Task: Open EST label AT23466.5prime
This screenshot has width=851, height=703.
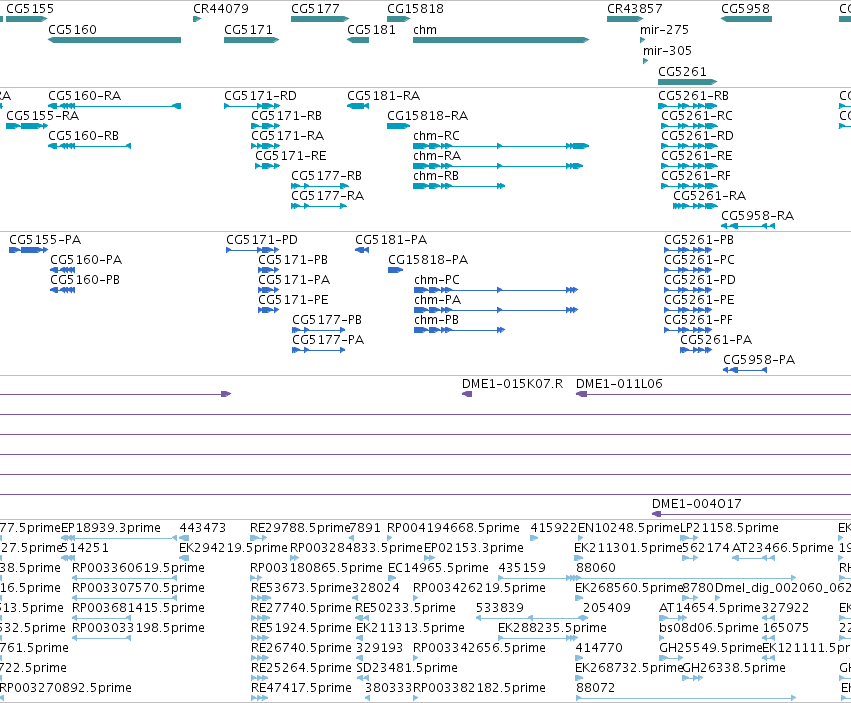Action: coord(783,548)
